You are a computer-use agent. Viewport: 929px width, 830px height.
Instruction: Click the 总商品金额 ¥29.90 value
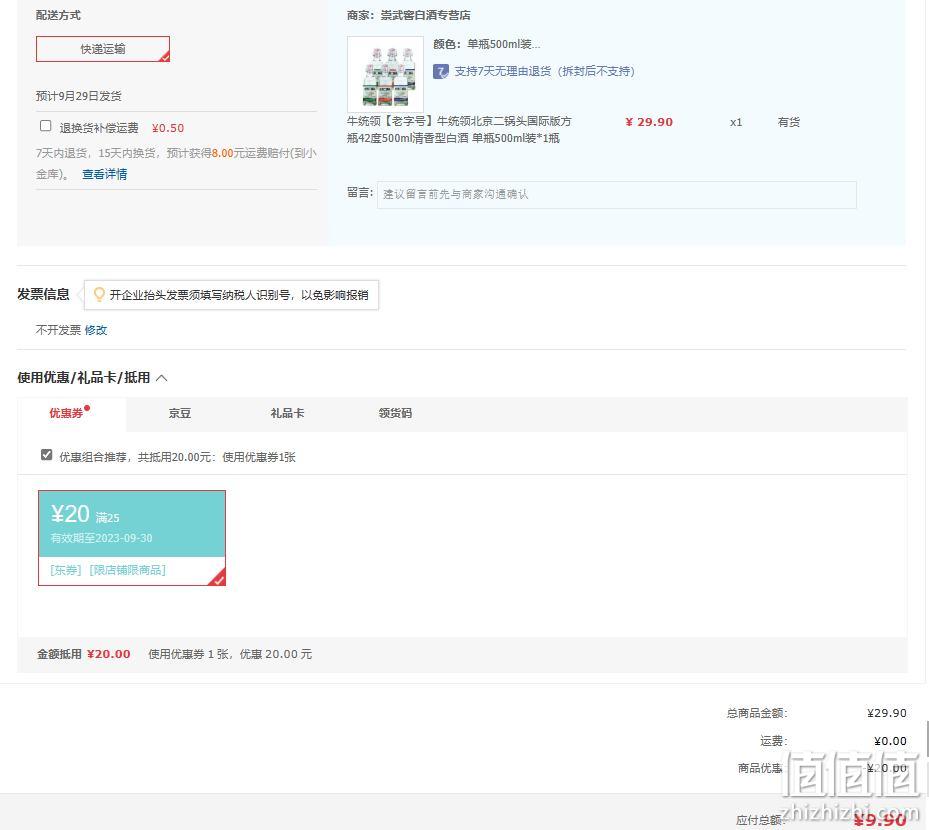[886, 713]
